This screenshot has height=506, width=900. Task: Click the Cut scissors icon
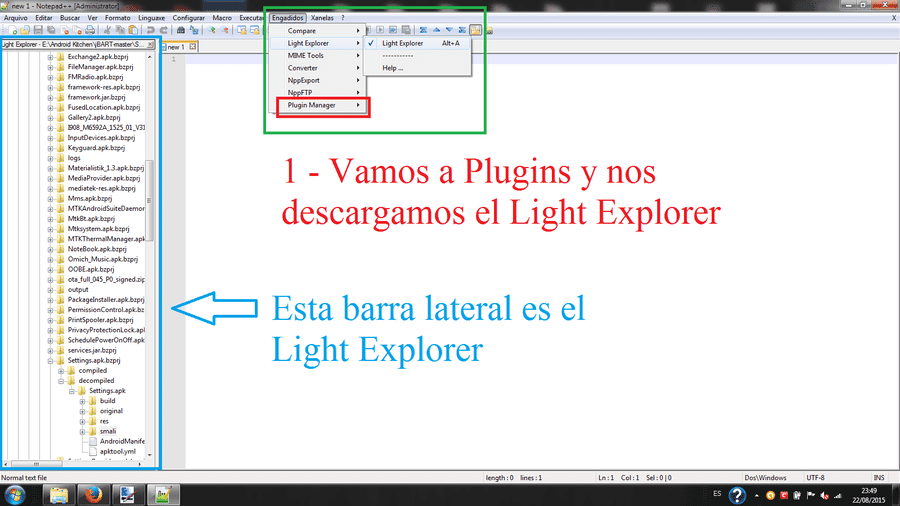107,30
